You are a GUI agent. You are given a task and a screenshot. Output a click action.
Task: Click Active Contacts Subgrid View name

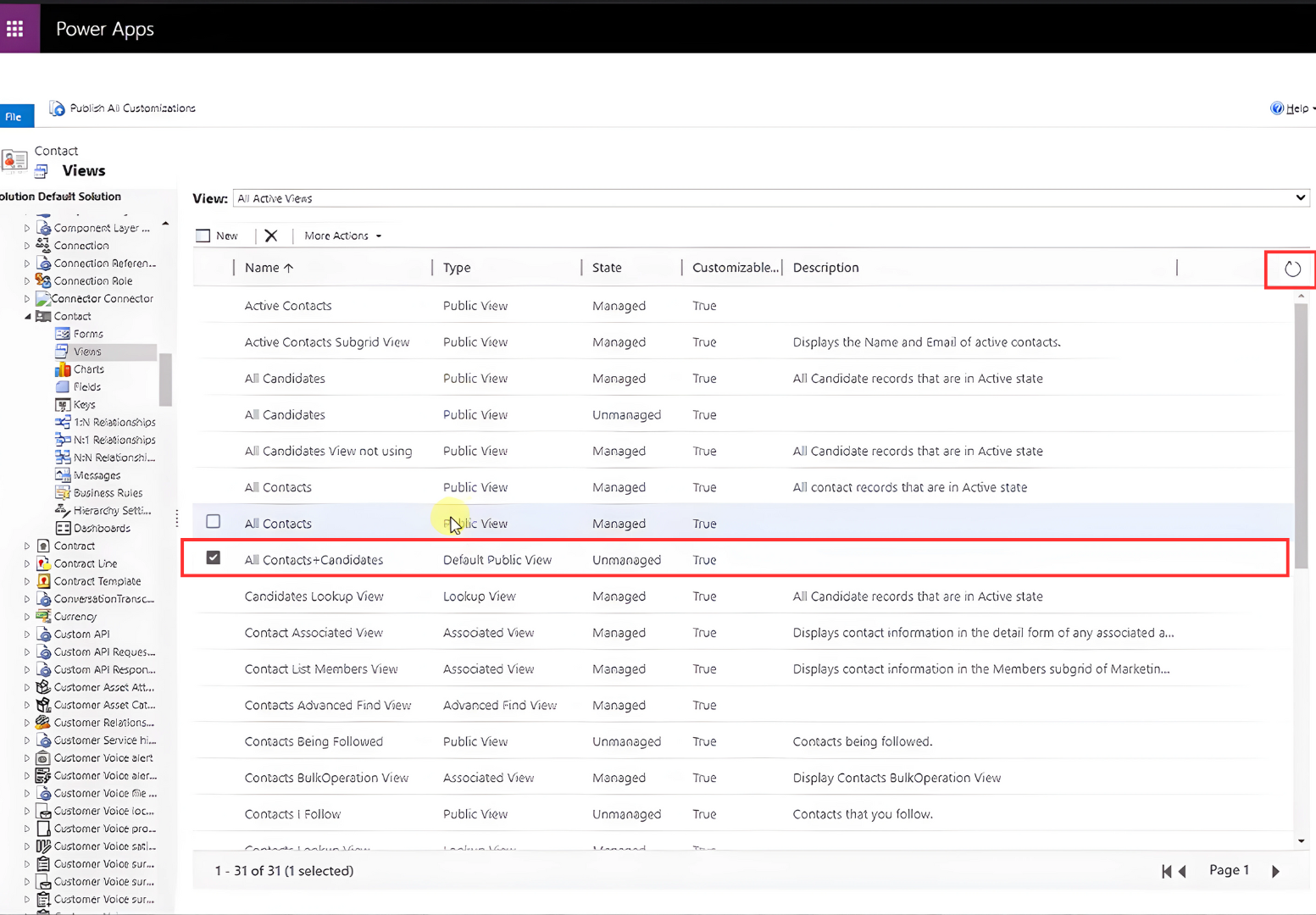tap(327, 342)
